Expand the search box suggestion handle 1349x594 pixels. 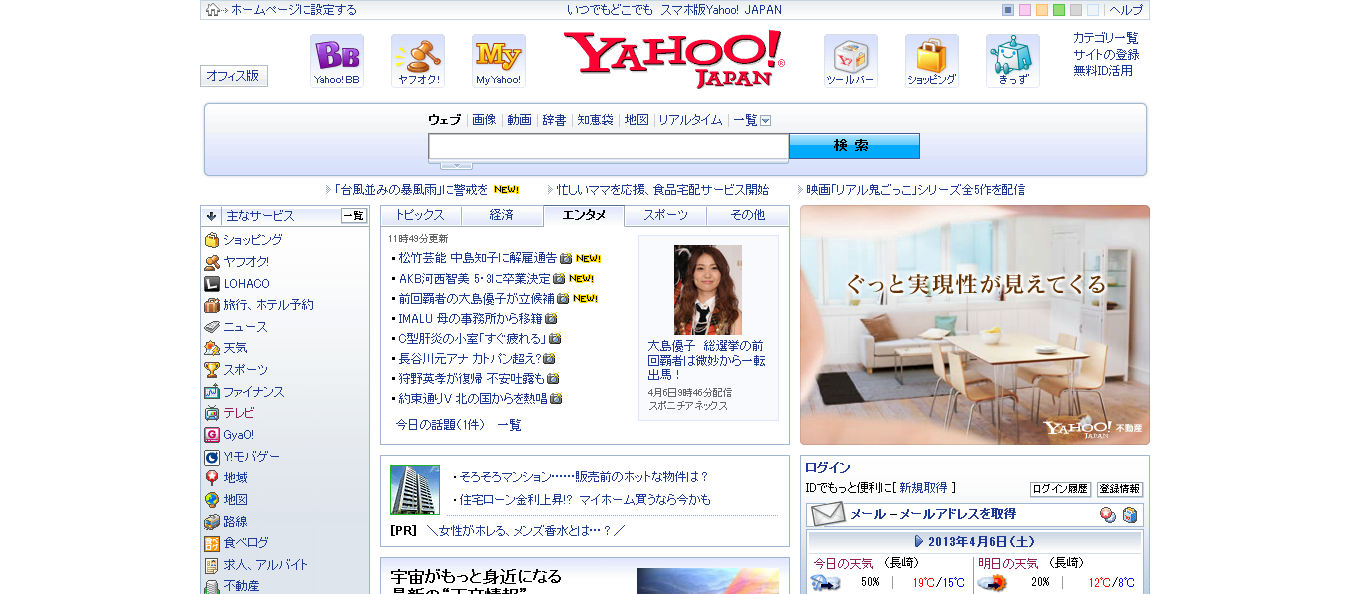[x=456, y=164]
